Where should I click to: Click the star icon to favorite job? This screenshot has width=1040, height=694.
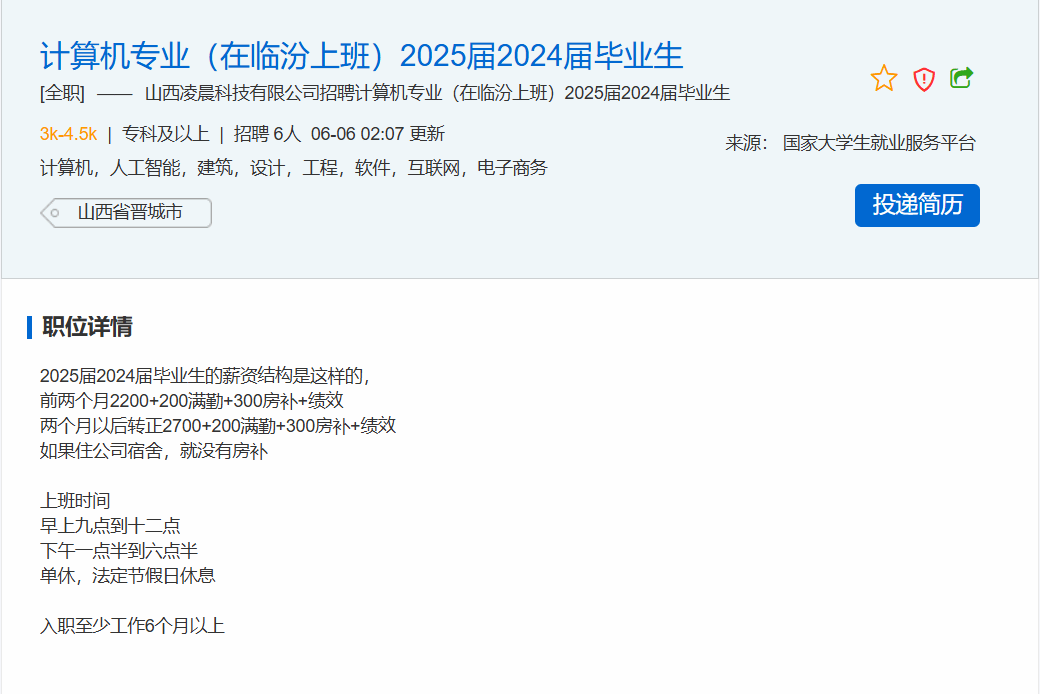(x=884, y=78)
